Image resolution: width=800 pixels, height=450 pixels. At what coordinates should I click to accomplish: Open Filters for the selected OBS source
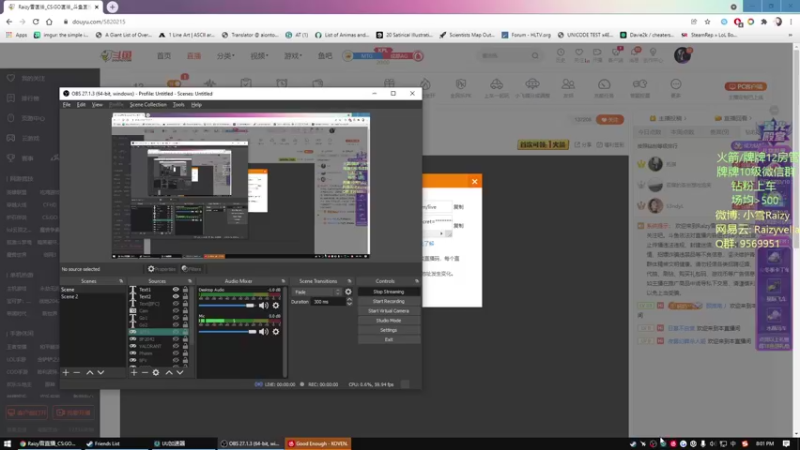(x=191, y=269)
